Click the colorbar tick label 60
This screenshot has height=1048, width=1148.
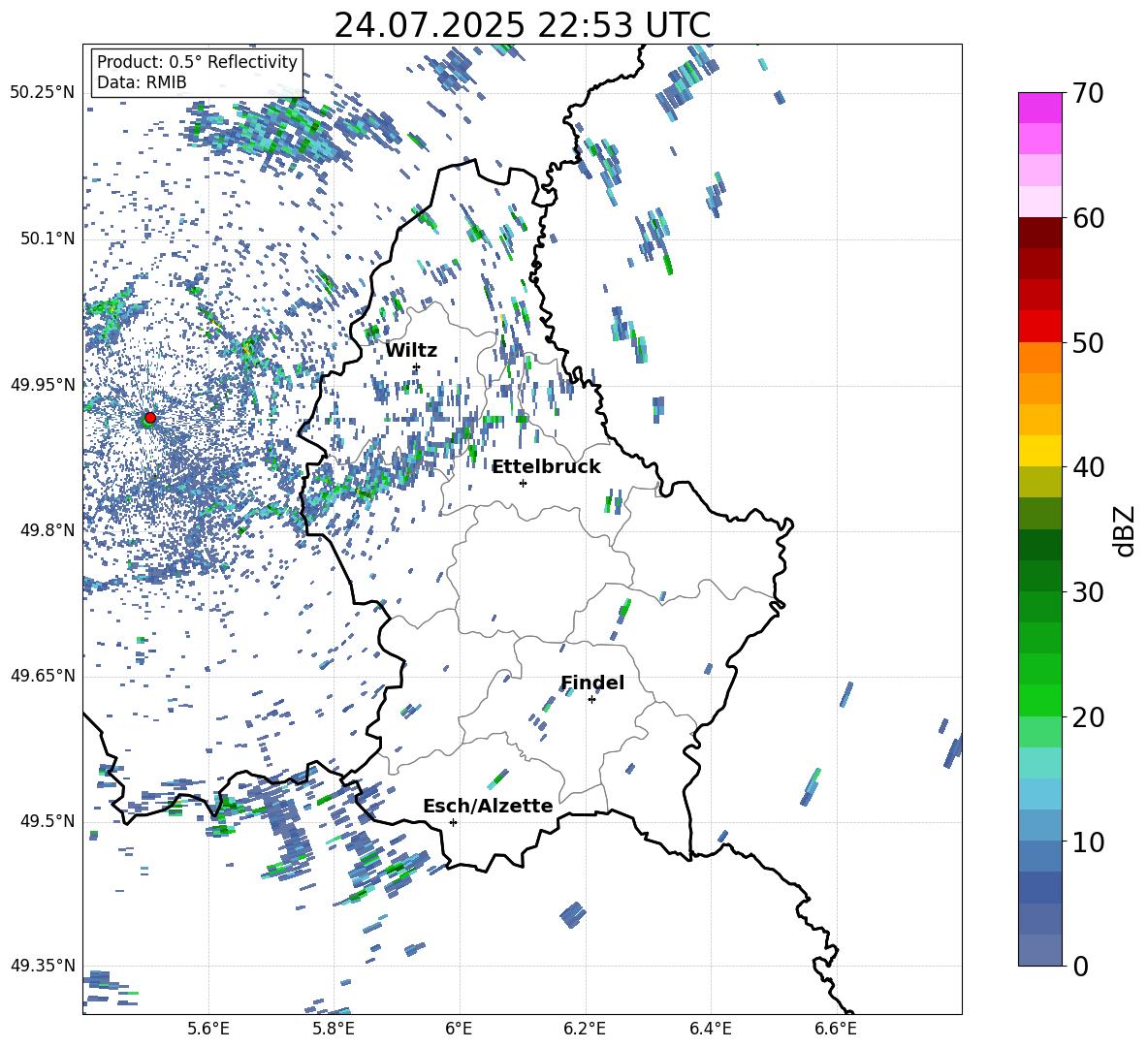(x=1088, y=218)
